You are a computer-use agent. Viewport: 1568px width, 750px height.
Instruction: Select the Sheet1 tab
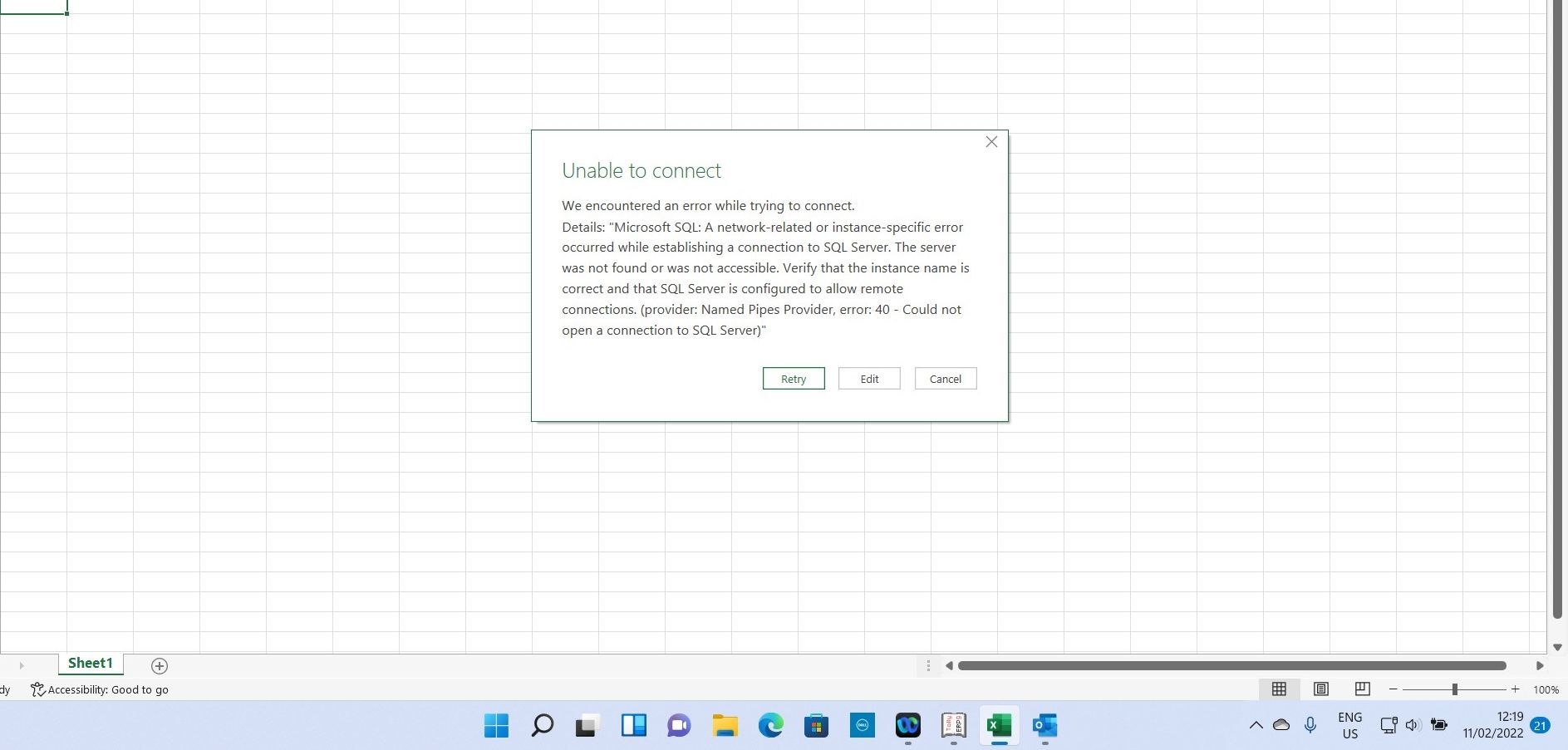click(90, 663)
